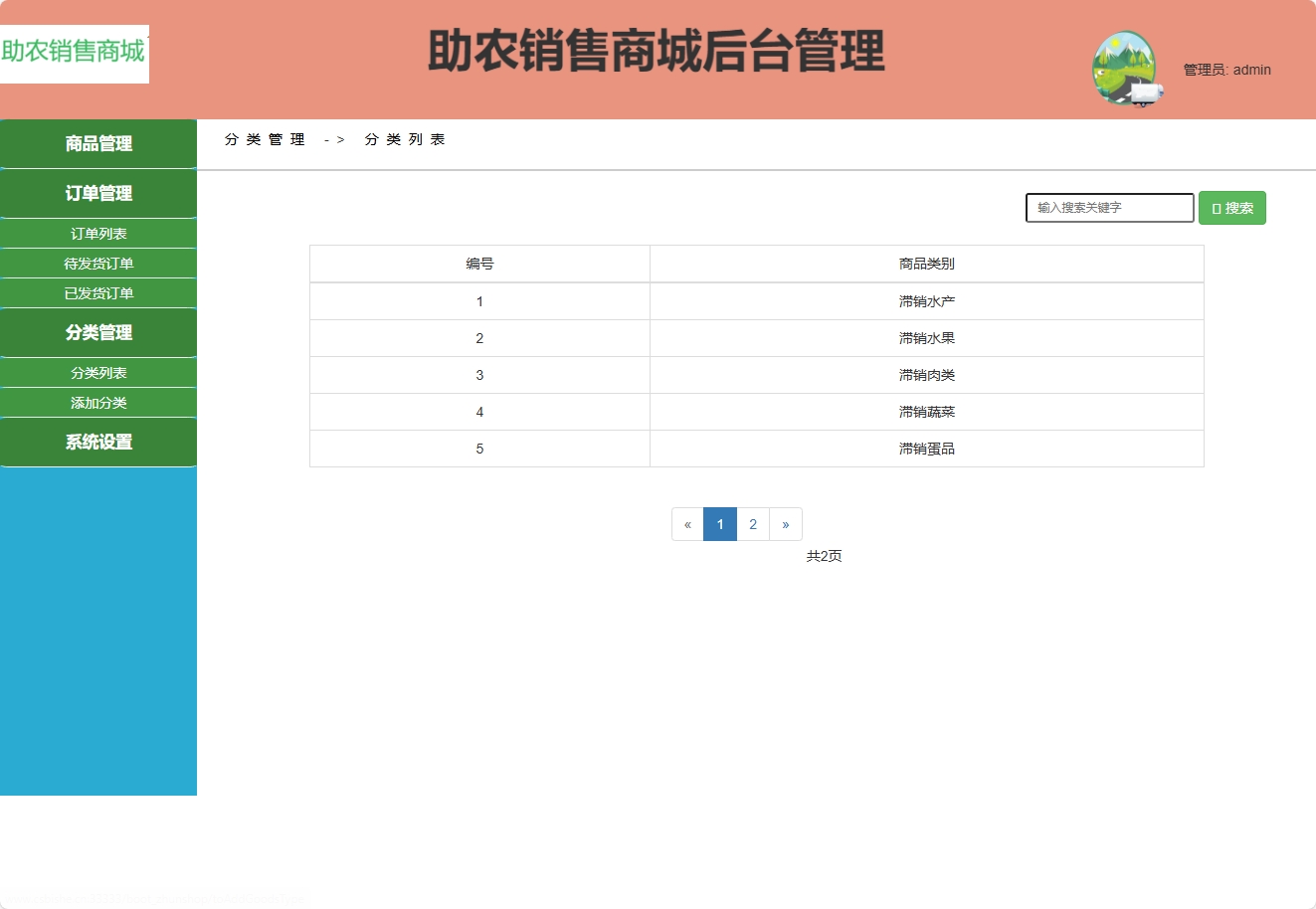
Task: Click the admin avatar image
Action: tap(1125, 70)
